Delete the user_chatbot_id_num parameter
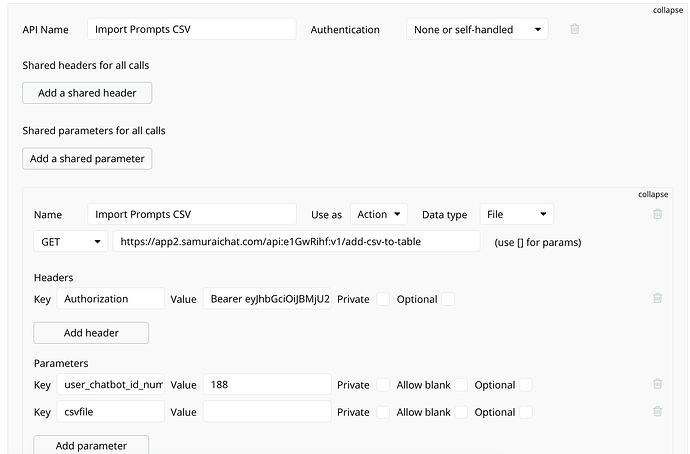This screenshot has width=690, height=454. coord(657,384)
